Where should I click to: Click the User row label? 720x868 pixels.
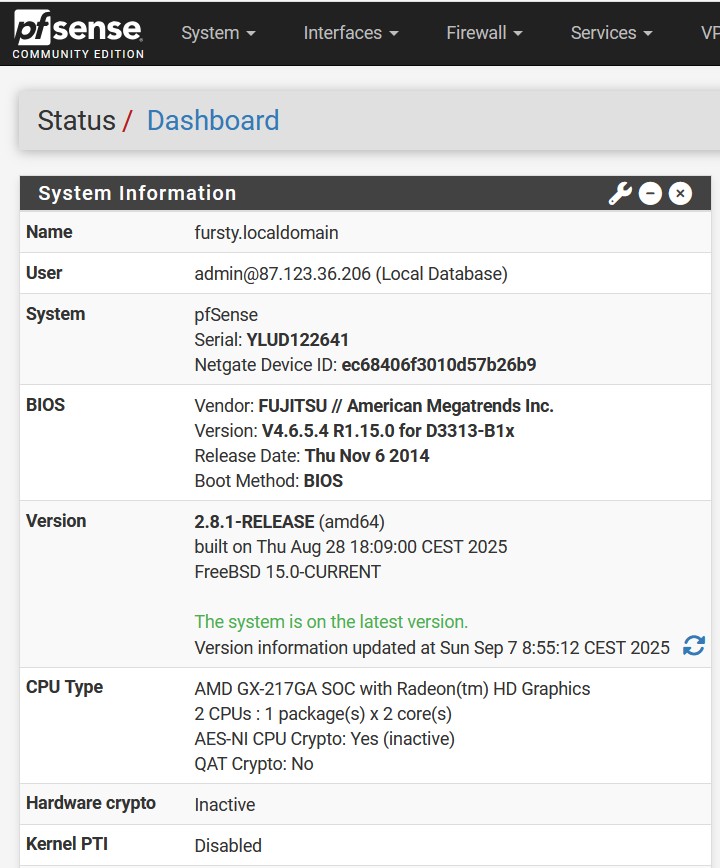point(44,272)
